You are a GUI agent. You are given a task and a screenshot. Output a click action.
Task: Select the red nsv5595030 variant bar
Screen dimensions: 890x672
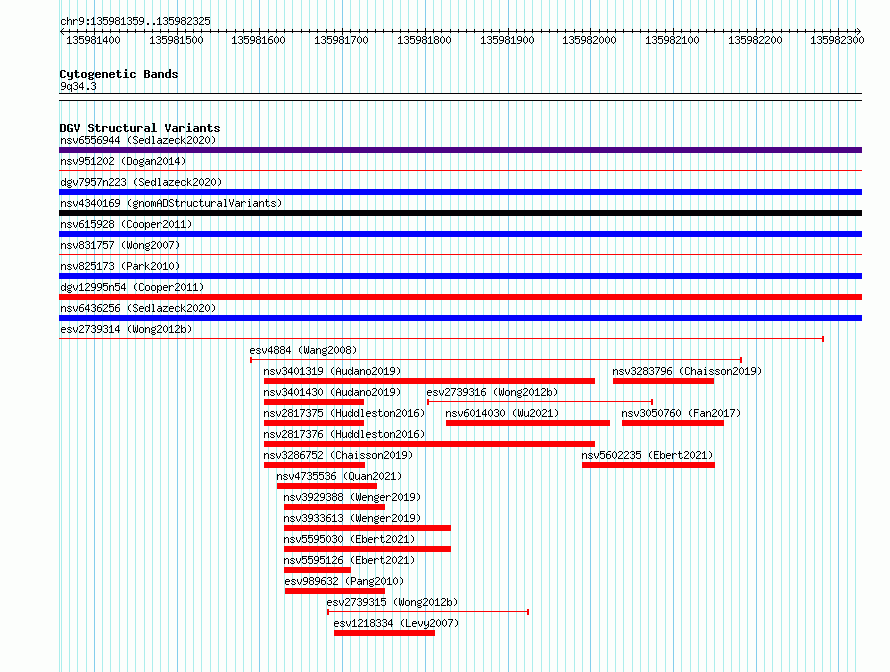point(367,549)
